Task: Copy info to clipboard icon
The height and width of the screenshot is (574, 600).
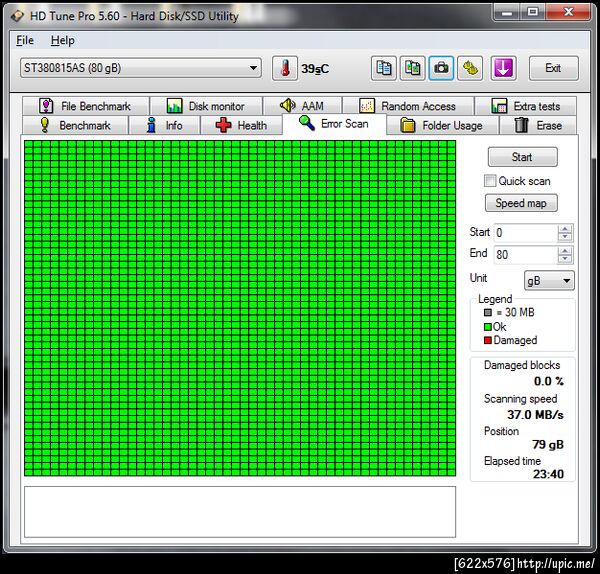Action: [383, 68]
